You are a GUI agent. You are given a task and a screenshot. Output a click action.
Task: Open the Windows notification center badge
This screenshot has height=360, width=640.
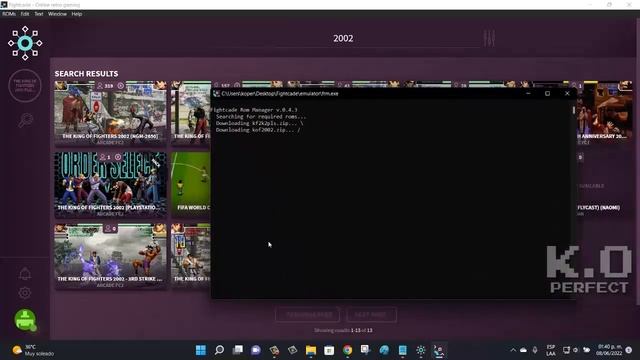[629, 350]
